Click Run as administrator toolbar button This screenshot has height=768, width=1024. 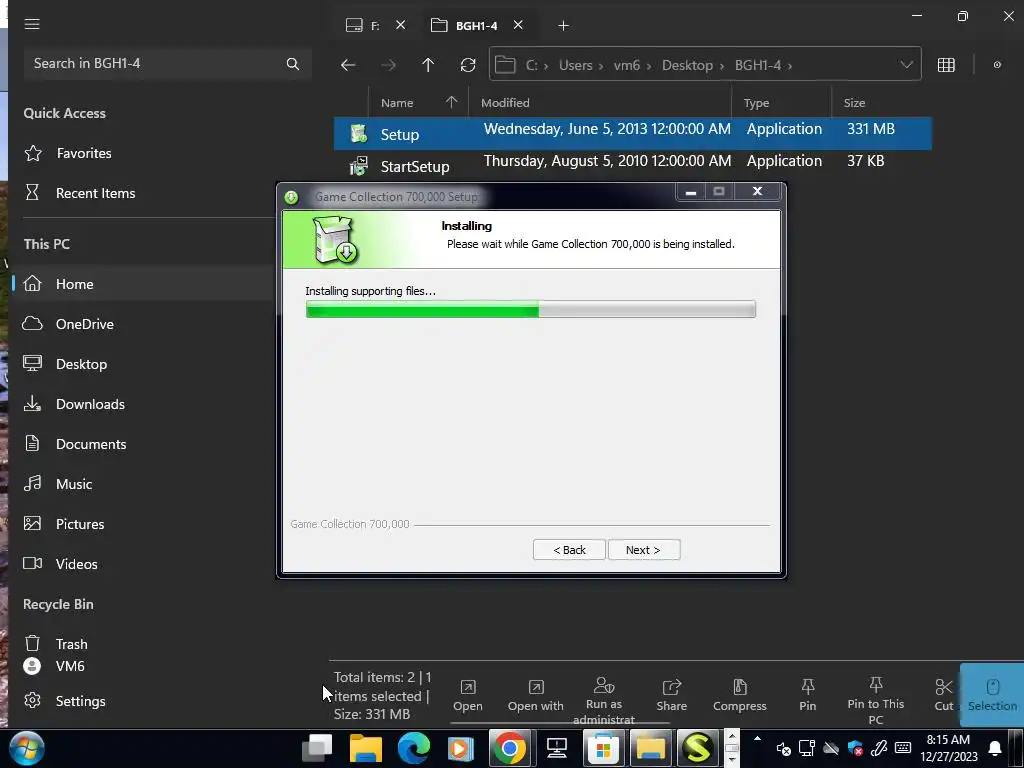(x=603, y=701)
